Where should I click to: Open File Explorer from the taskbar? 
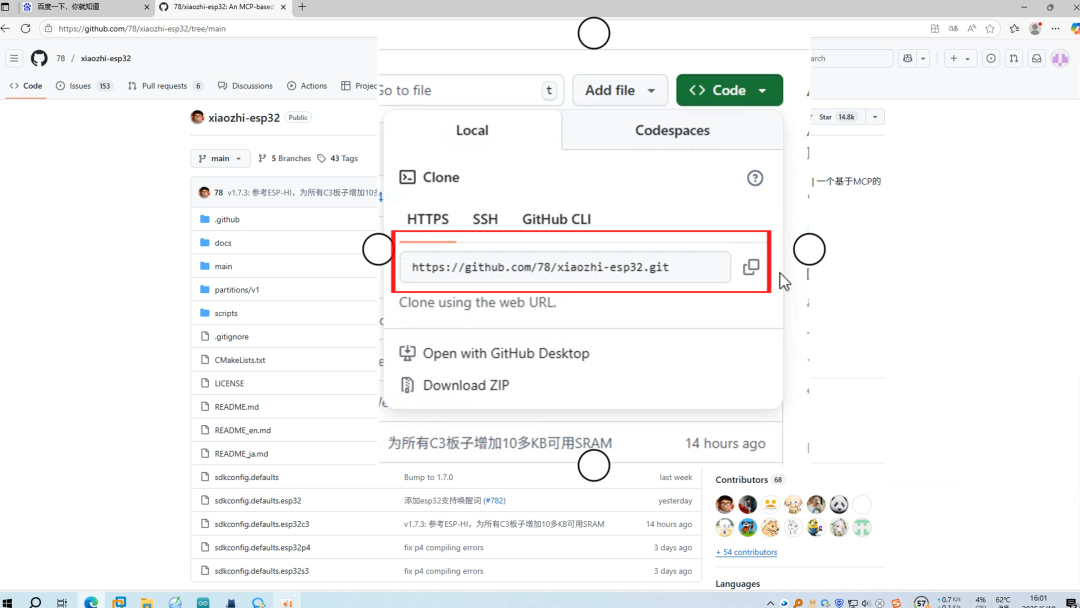(x=147, y=602)
